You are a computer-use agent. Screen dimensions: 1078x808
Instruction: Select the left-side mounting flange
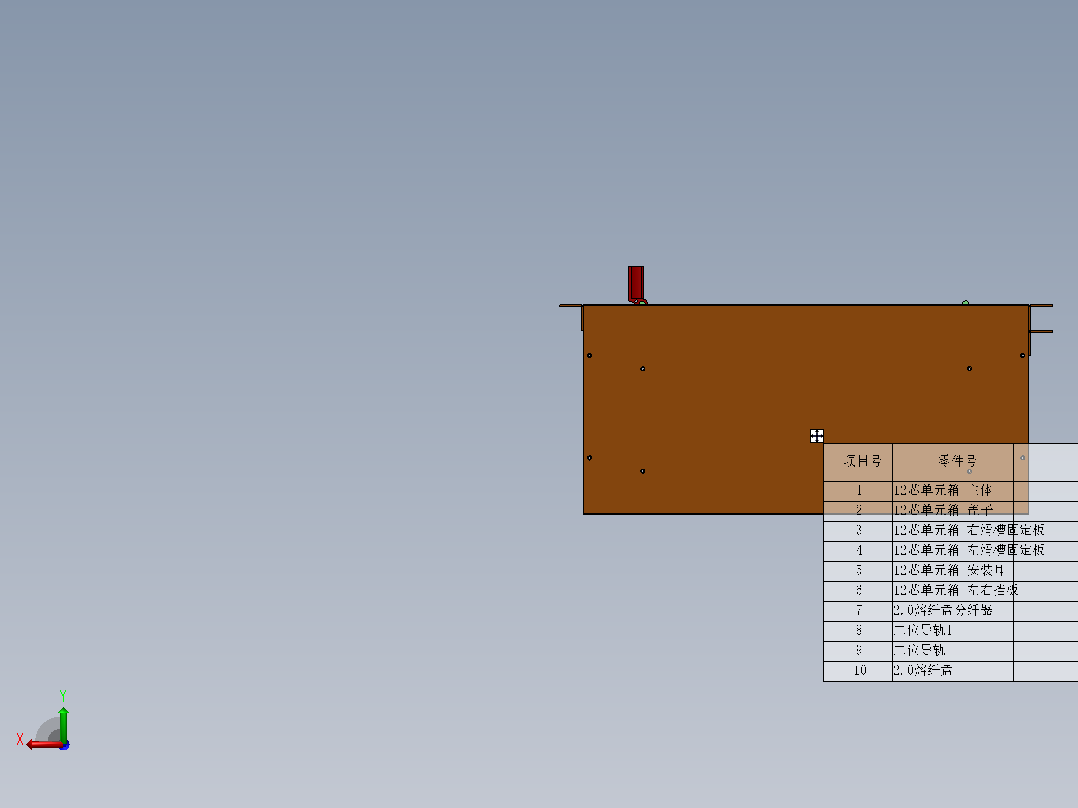pos(571,316)
